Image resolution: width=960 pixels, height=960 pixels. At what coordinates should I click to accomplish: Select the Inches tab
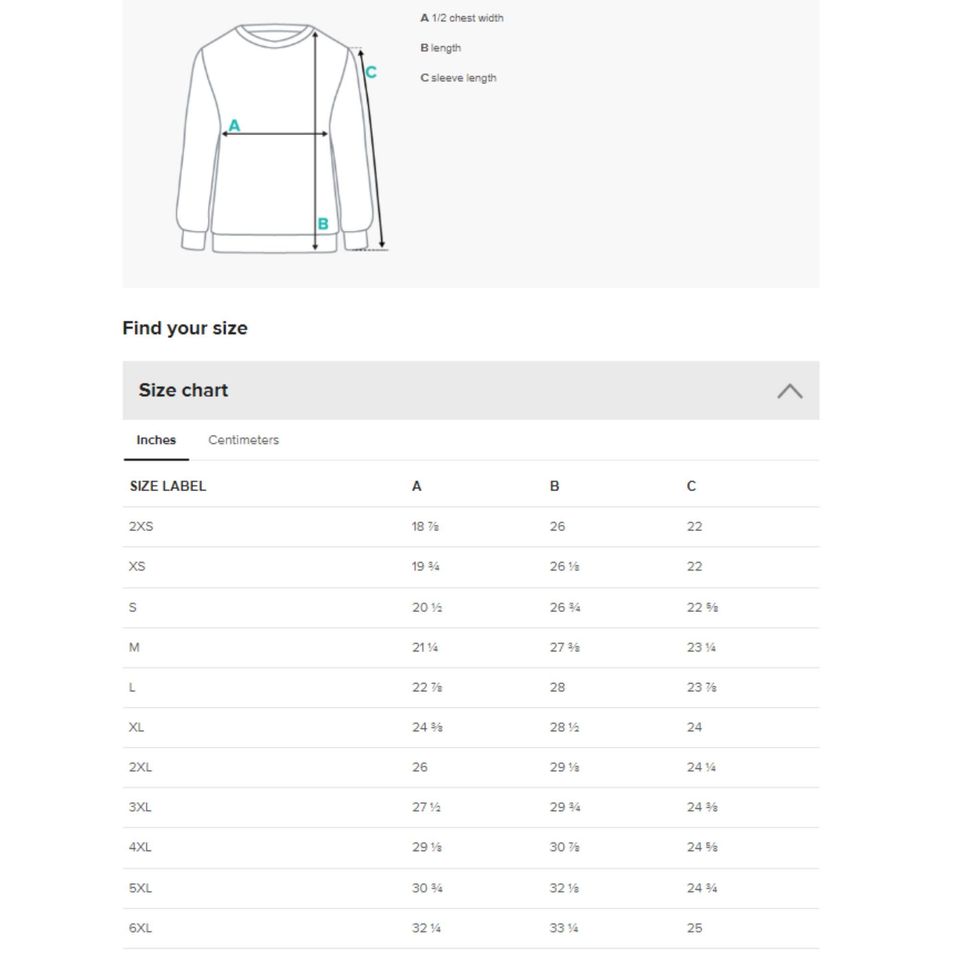(x=156, y=440)
